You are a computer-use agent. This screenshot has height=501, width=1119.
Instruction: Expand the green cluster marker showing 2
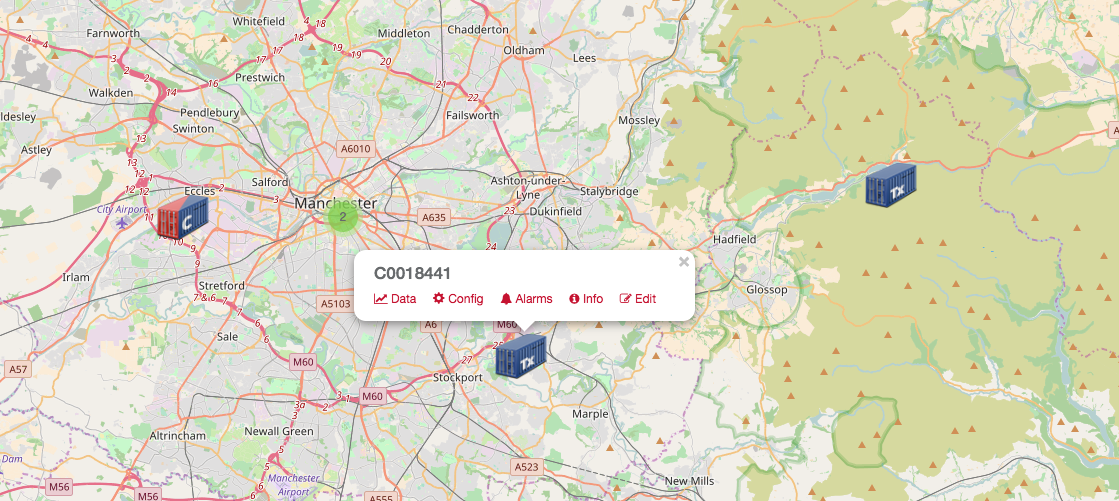[343, 217]
